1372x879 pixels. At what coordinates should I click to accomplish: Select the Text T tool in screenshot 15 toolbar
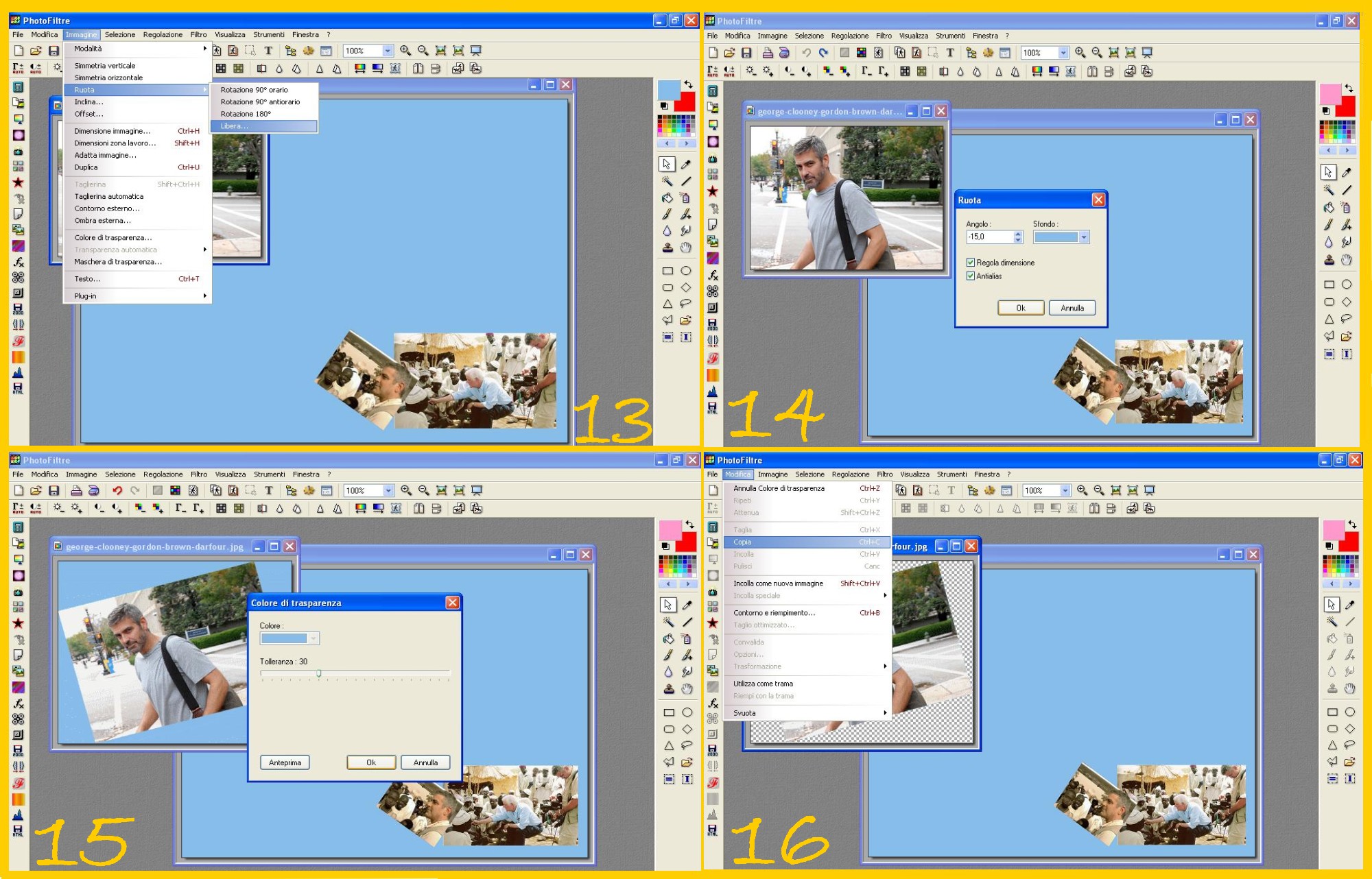pyautogui.click(x=269, y=491)
